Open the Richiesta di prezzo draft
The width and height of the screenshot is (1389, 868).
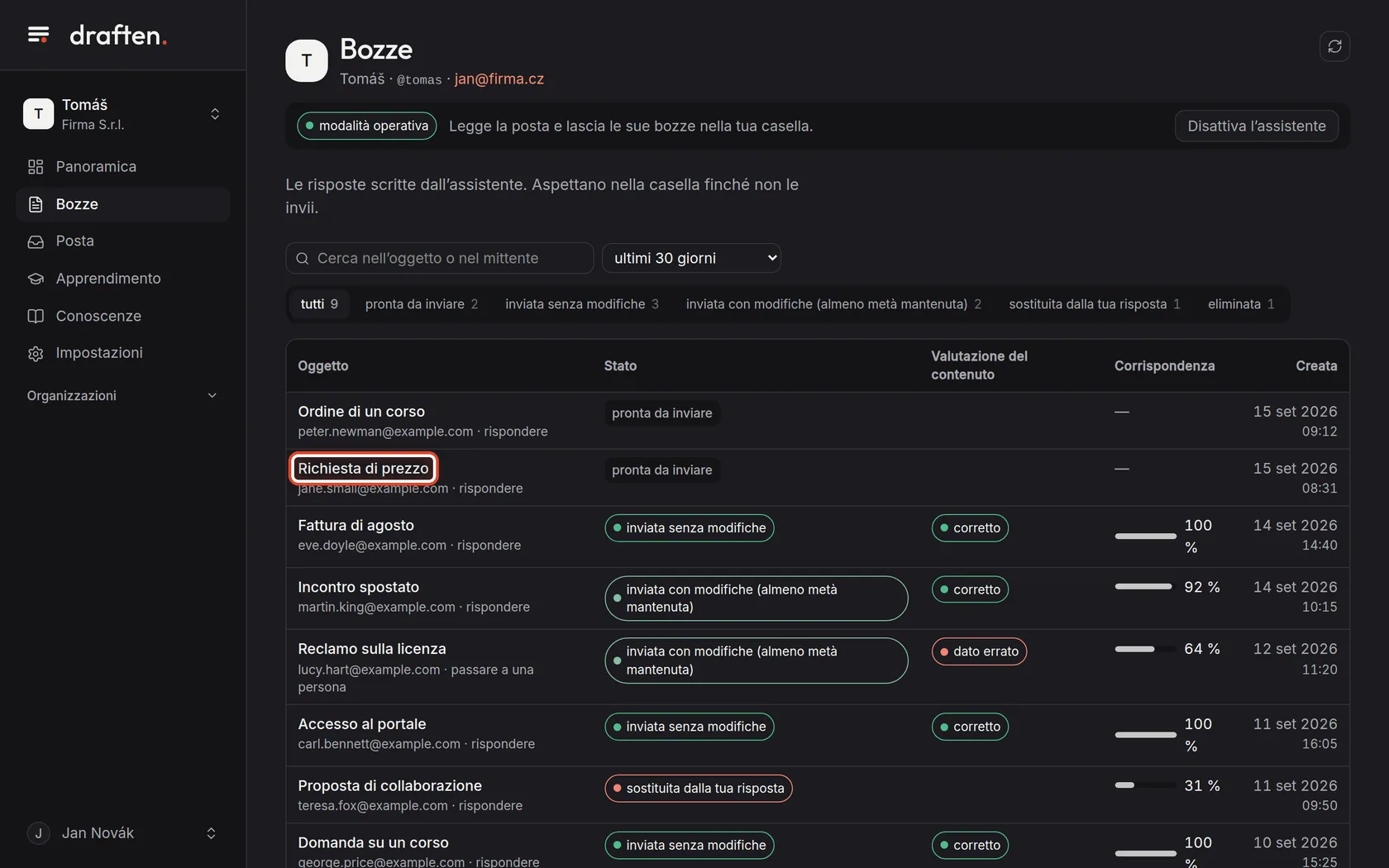point(363,468)
